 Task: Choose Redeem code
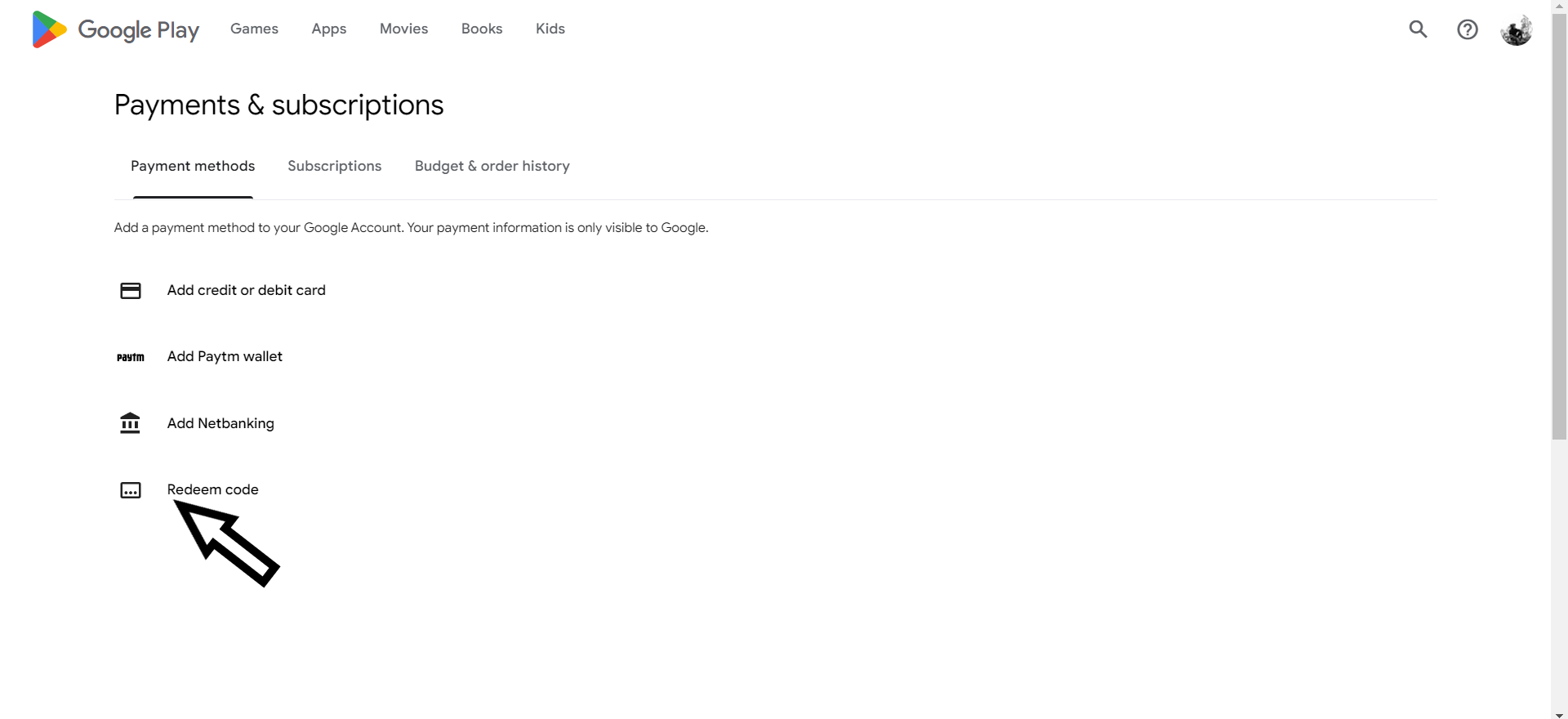pyautogui.click(x=212, y=489)
